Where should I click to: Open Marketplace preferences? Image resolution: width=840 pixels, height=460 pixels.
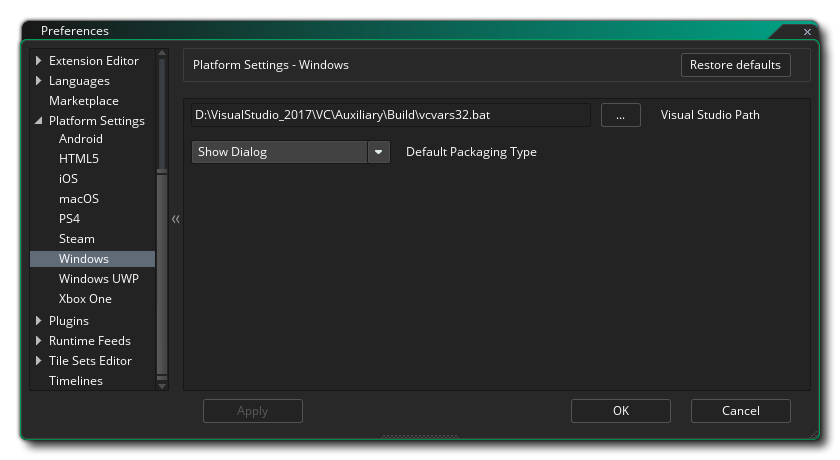click(83, 101)
